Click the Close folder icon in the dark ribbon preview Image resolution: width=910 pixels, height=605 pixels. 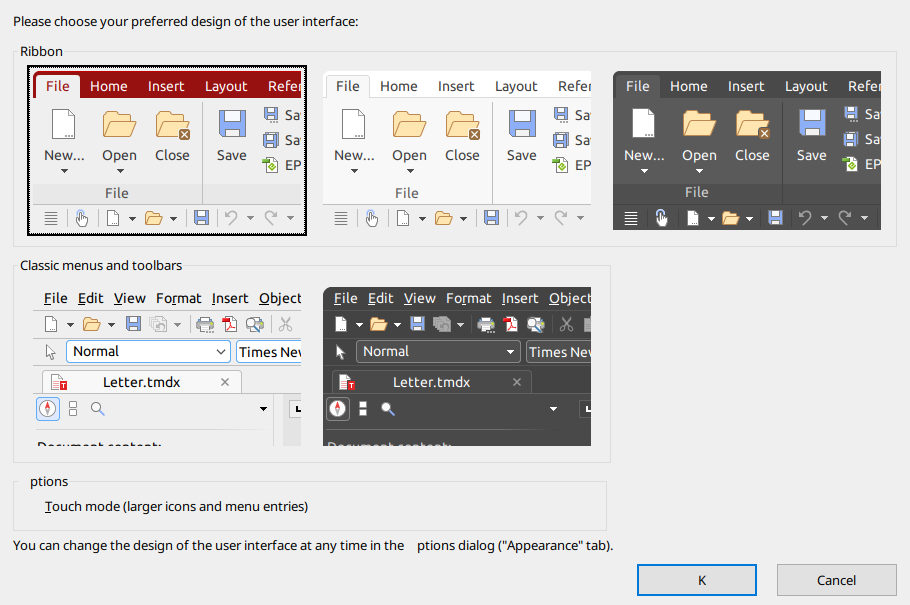752,124
